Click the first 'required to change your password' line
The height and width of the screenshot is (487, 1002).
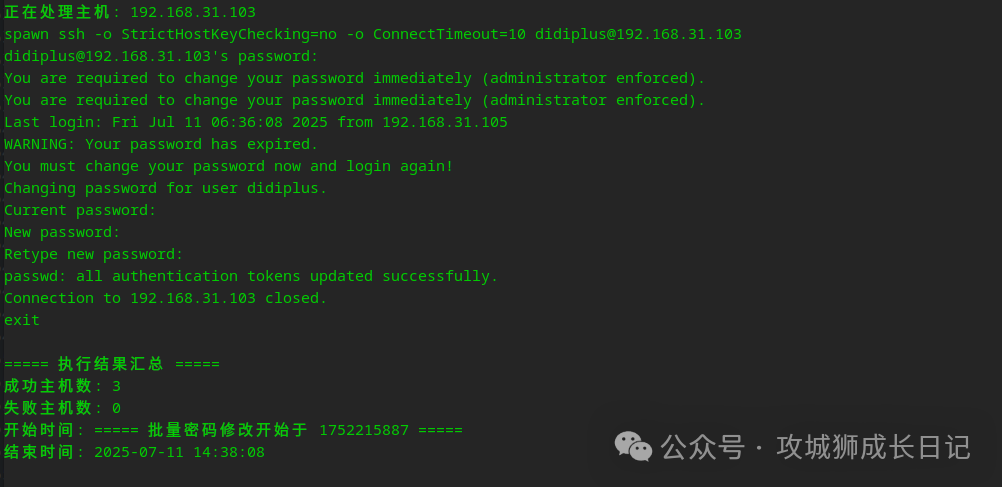[354, 78]
